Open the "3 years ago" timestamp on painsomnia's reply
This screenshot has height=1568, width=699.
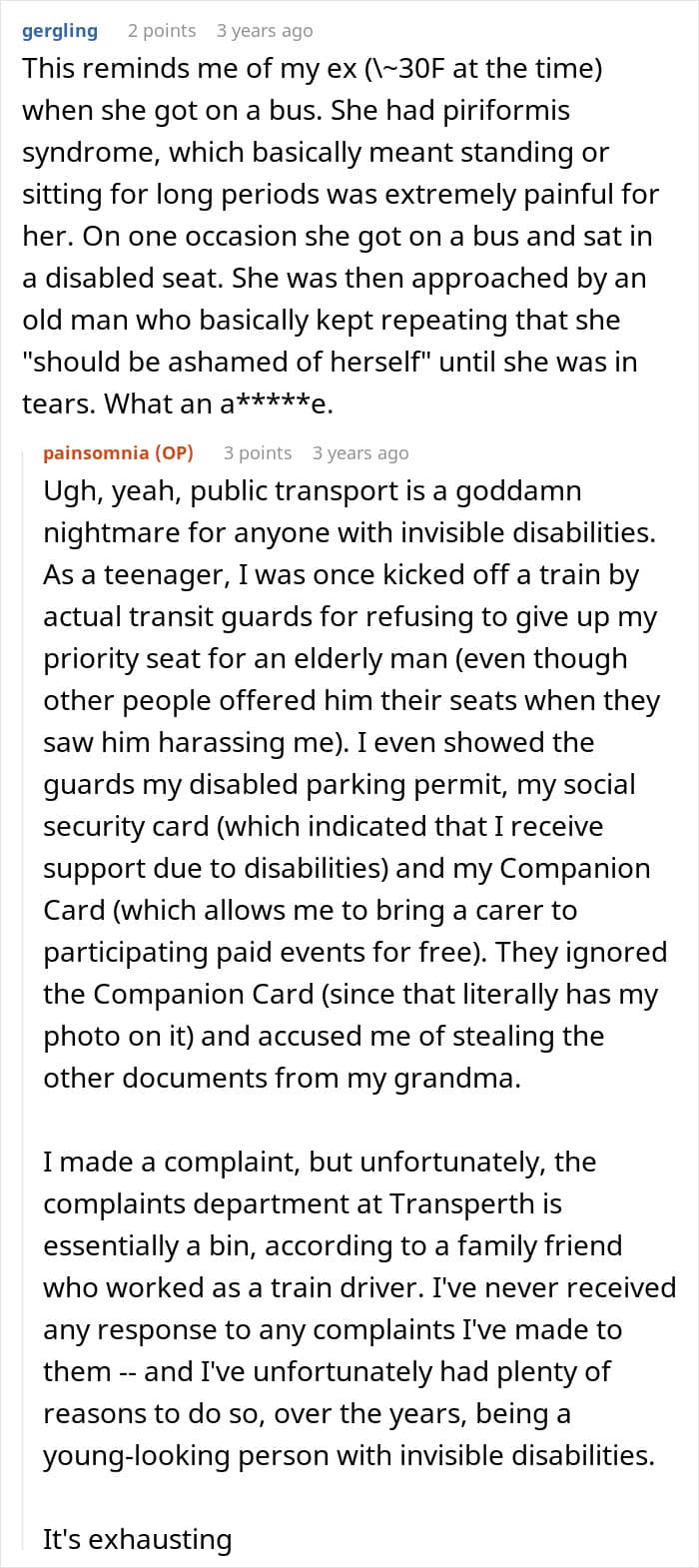tap(360, 453)
